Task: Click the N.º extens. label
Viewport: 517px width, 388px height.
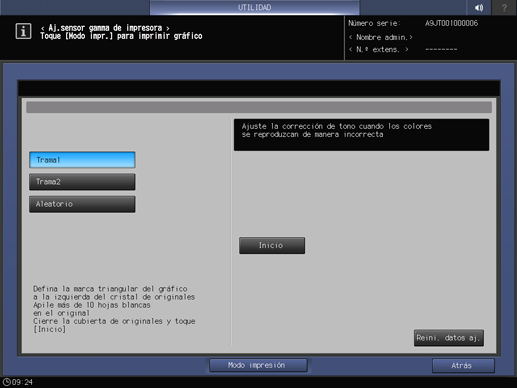Action: pyautogui.click(x=379, y=50)
